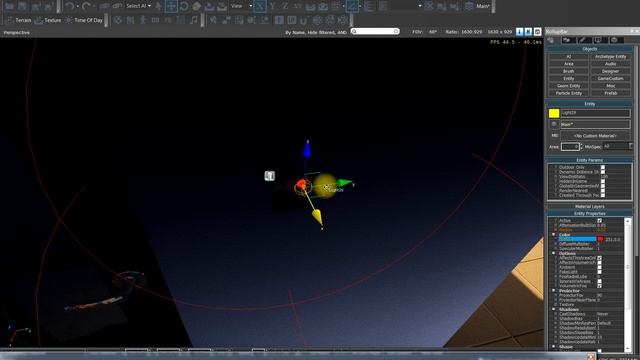Expand the Material Layers rollup header
This screenshot has height=360, width=640.
coord(590,207)
